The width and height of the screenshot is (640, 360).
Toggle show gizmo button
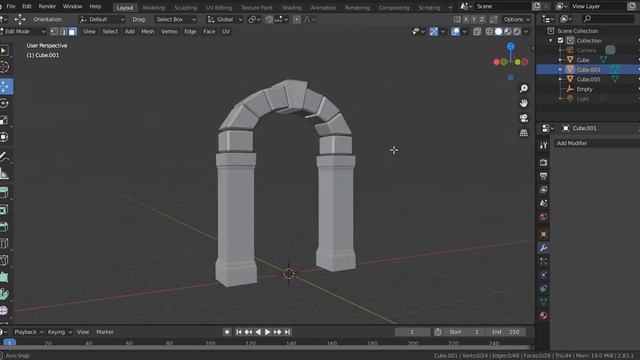pos(433,31)
